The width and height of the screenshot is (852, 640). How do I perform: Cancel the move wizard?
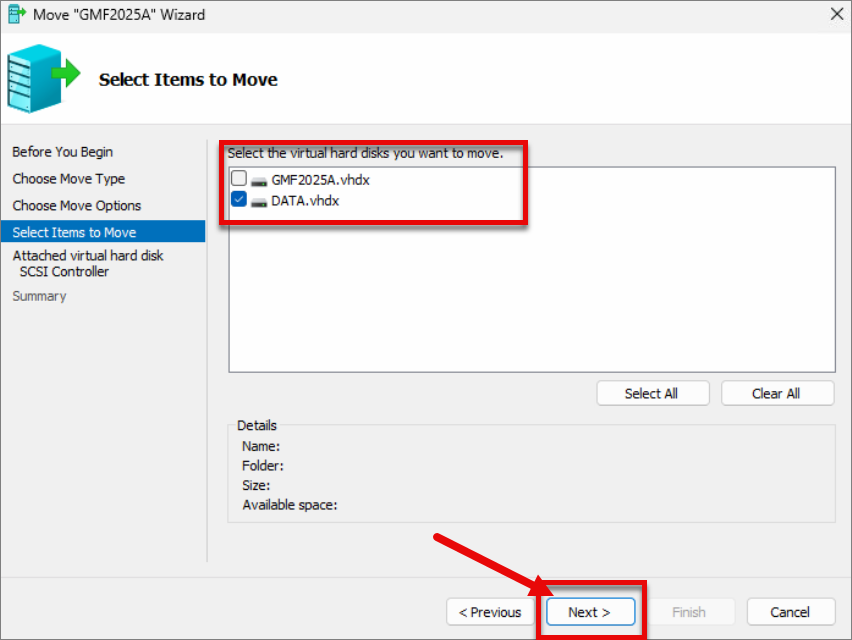(791, 612)
